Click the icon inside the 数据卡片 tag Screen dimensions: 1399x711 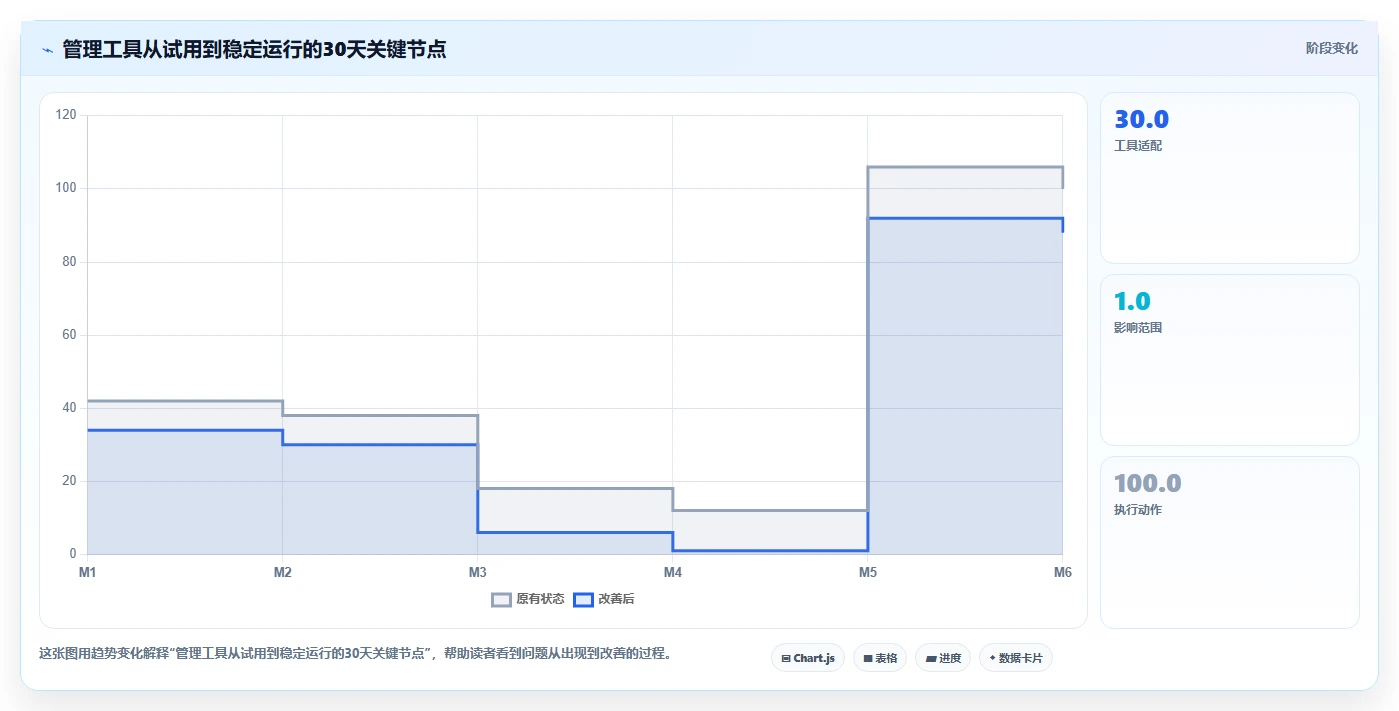[992, 659]
